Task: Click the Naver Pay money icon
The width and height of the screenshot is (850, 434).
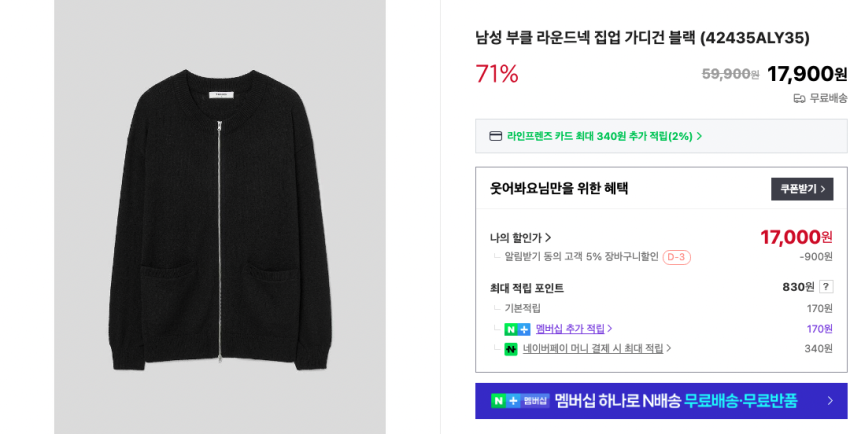Action: click(x=511, y=349)
